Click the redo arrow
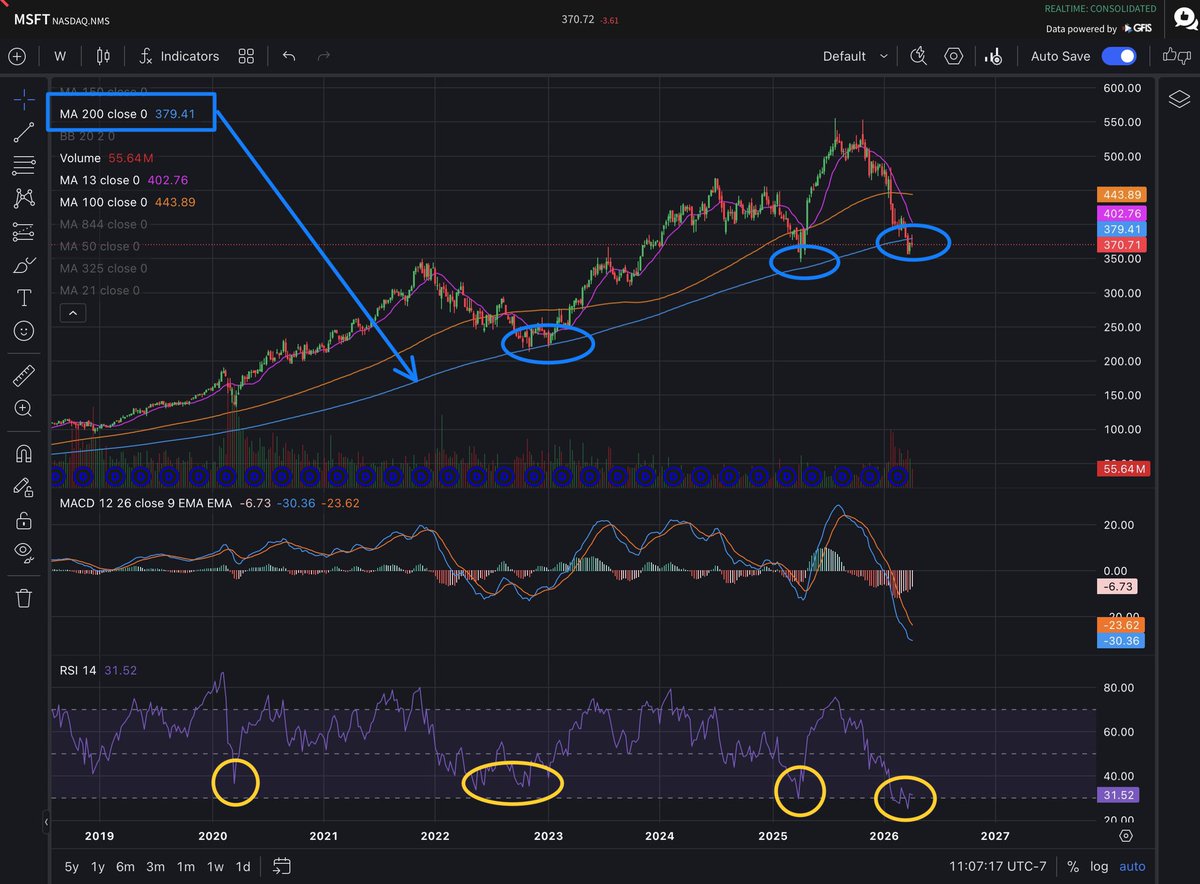Screen dimensions: 1200x884 (x=323, y=56)
